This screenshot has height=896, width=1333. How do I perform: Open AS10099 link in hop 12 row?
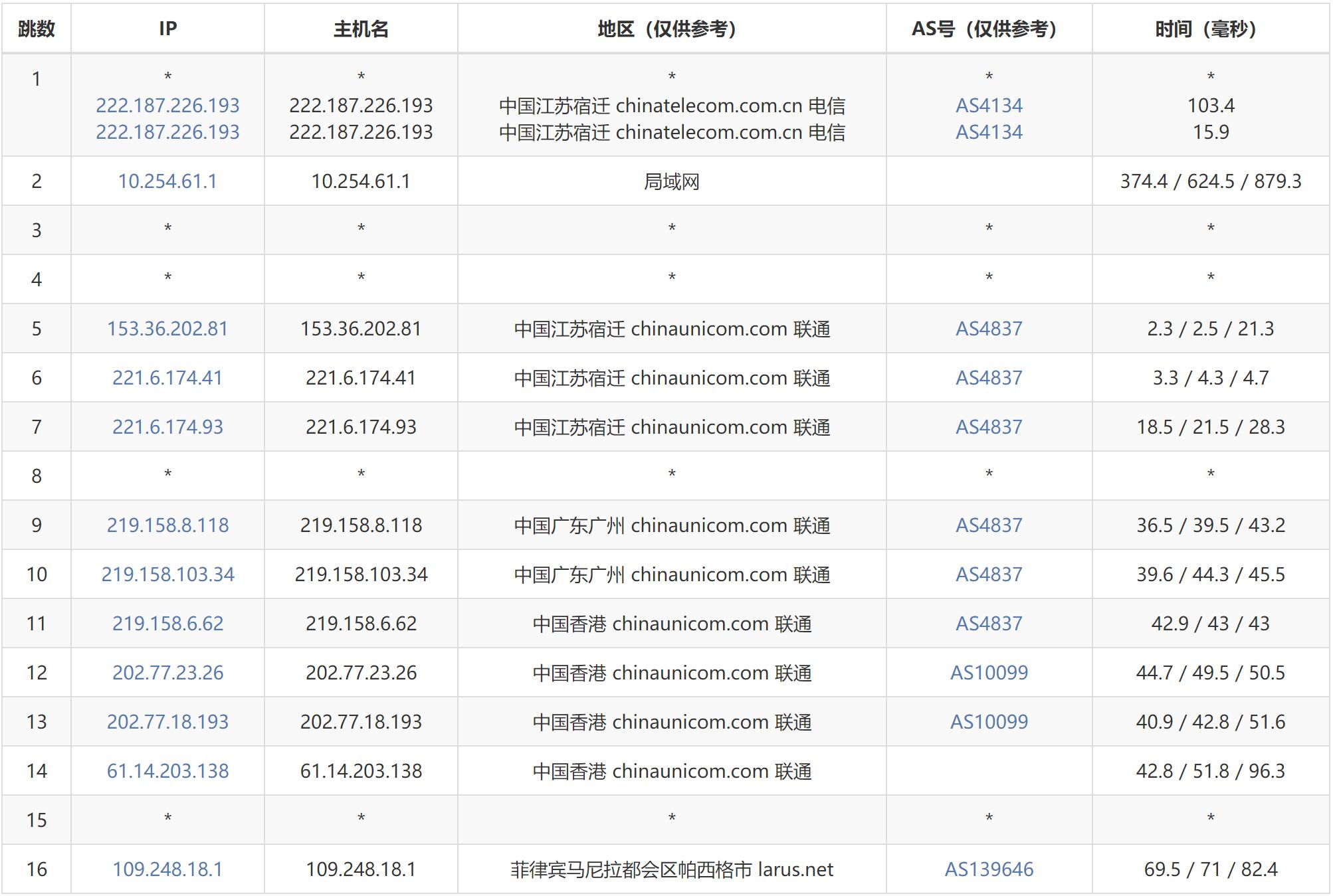[x=989, y=673]
